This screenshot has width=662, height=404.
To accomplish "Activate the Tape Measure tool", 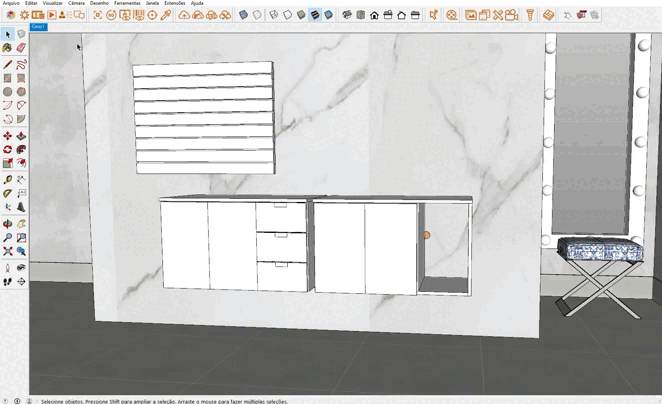I will (8, 180).
